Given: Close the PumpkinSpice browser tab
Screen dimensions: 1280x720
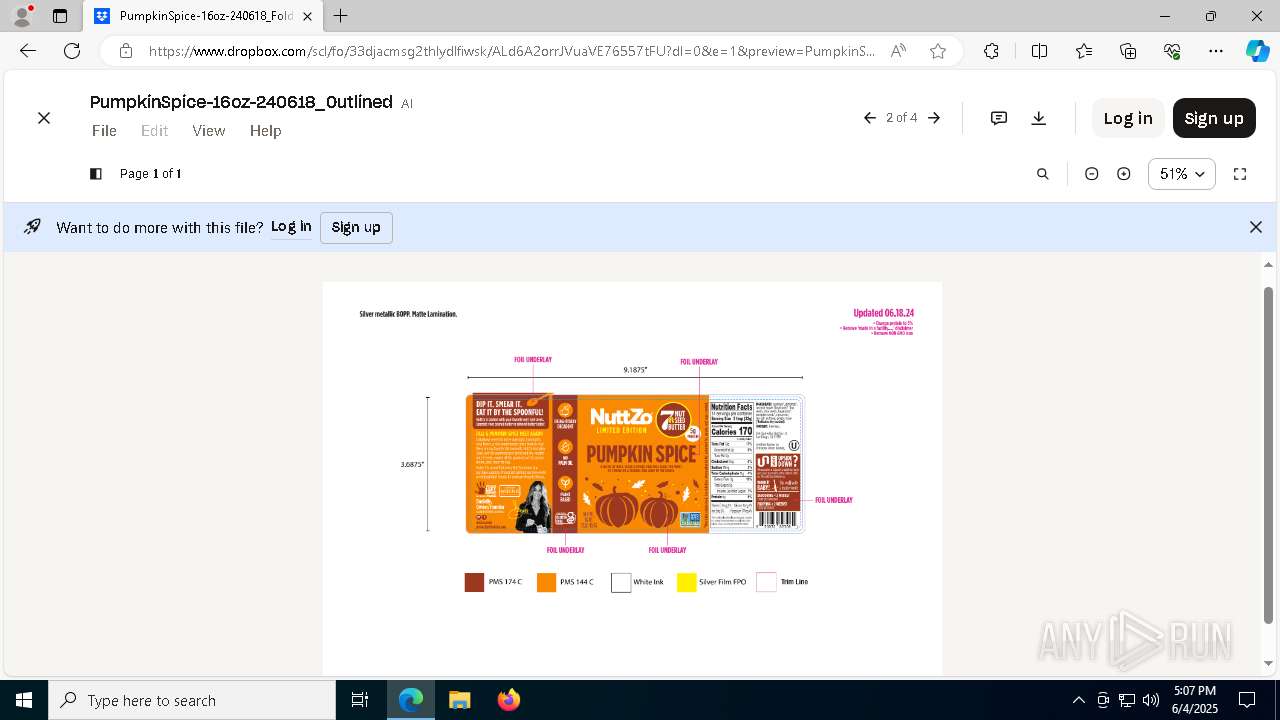Looking at the screenshot, I should click(307, 16).
